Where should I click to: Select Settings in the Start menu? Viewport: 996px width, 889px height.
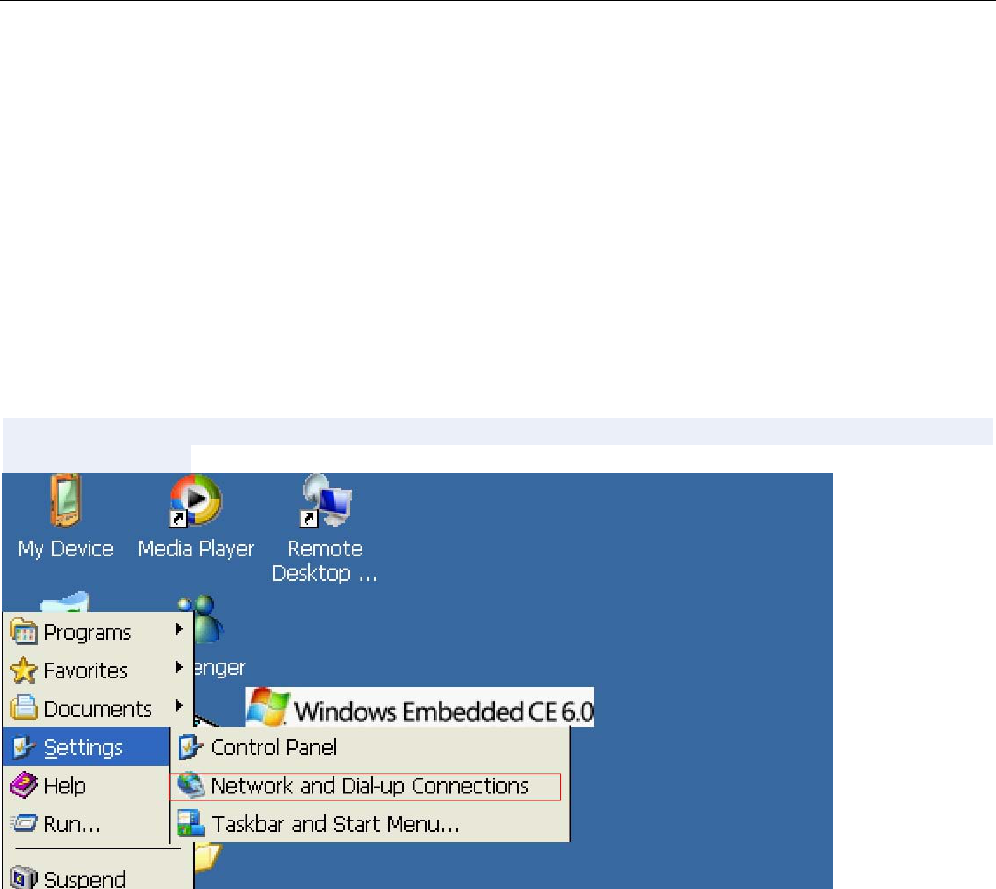coord(87,747)
